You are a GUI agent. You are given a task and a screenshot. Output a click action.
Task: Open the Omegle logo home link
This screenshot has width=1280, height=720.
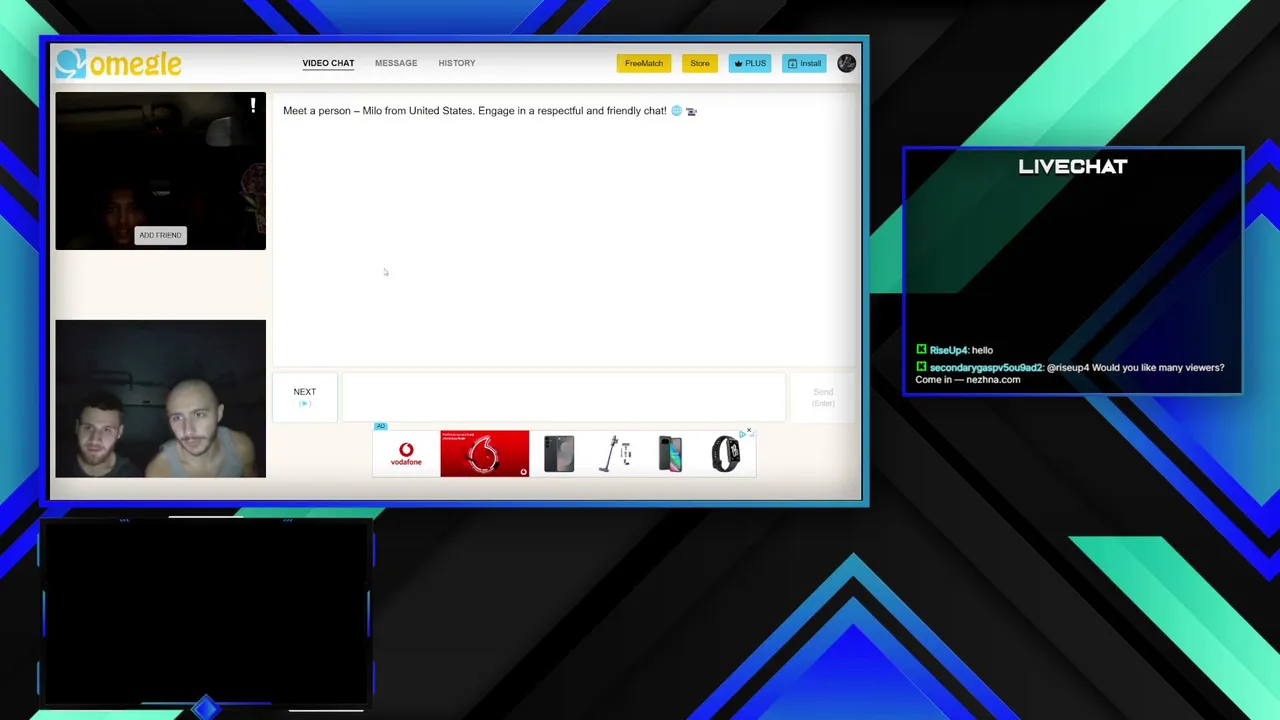[x=119, y=63]
